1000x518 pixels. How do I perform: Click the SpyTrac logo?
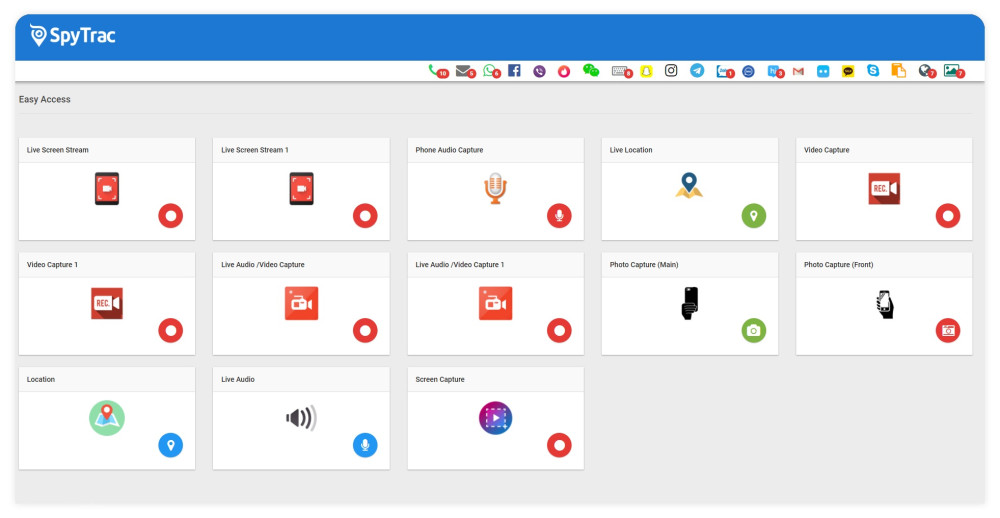(73, 36)
